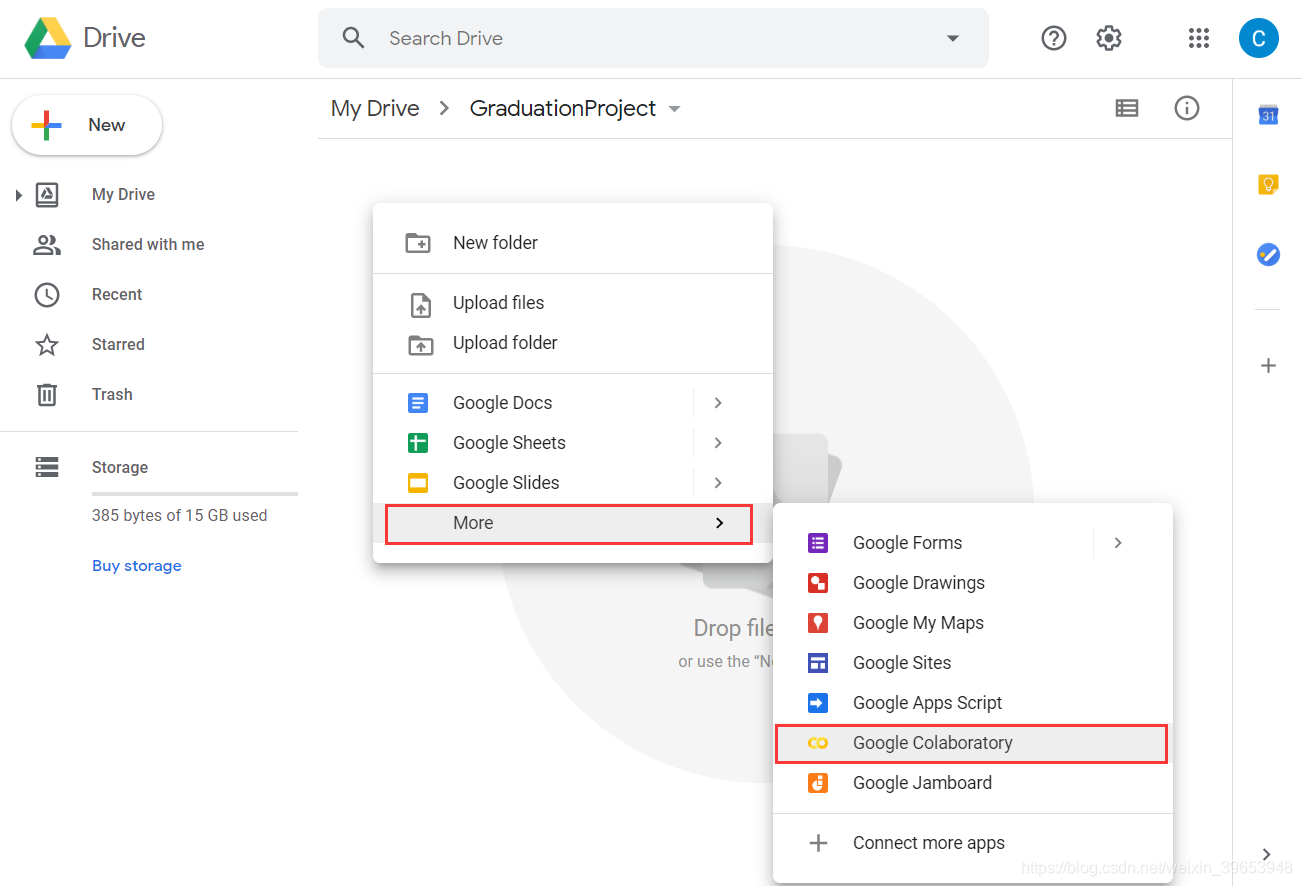
Task: Open the Starred section
Action: 118,345
